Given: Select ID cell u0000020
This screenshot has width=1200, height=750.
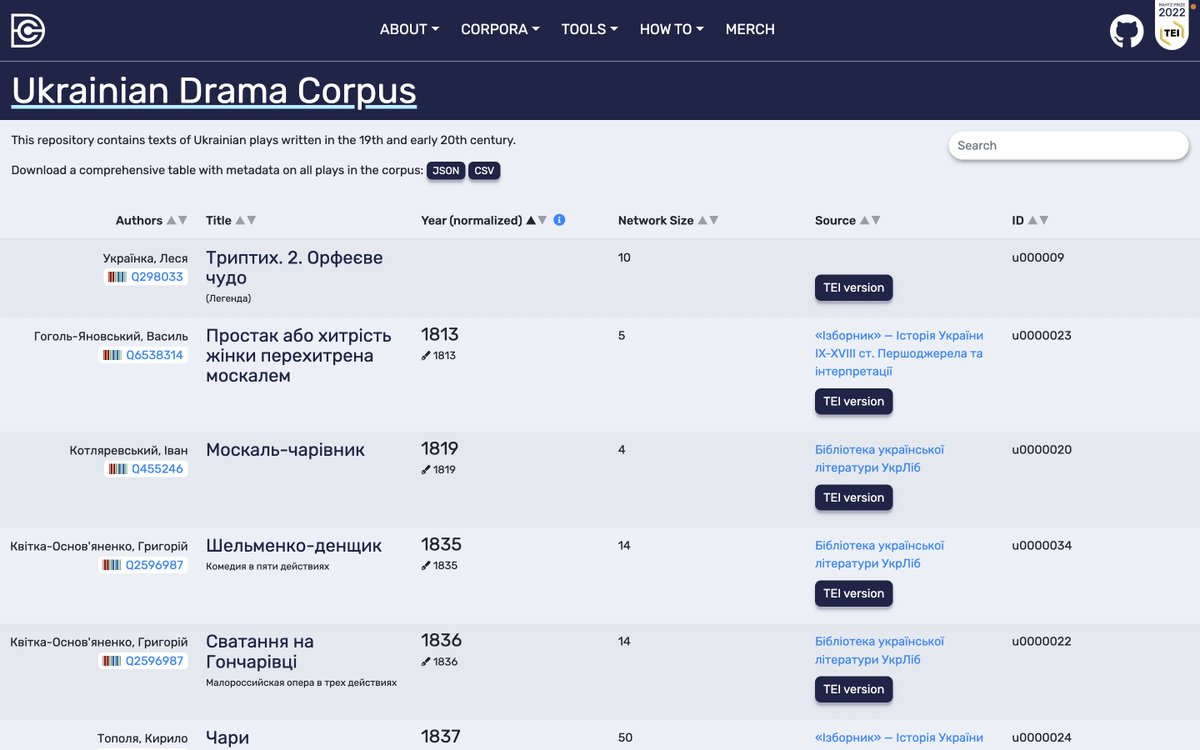Looking at the screenshot, I should point(1041,450).
